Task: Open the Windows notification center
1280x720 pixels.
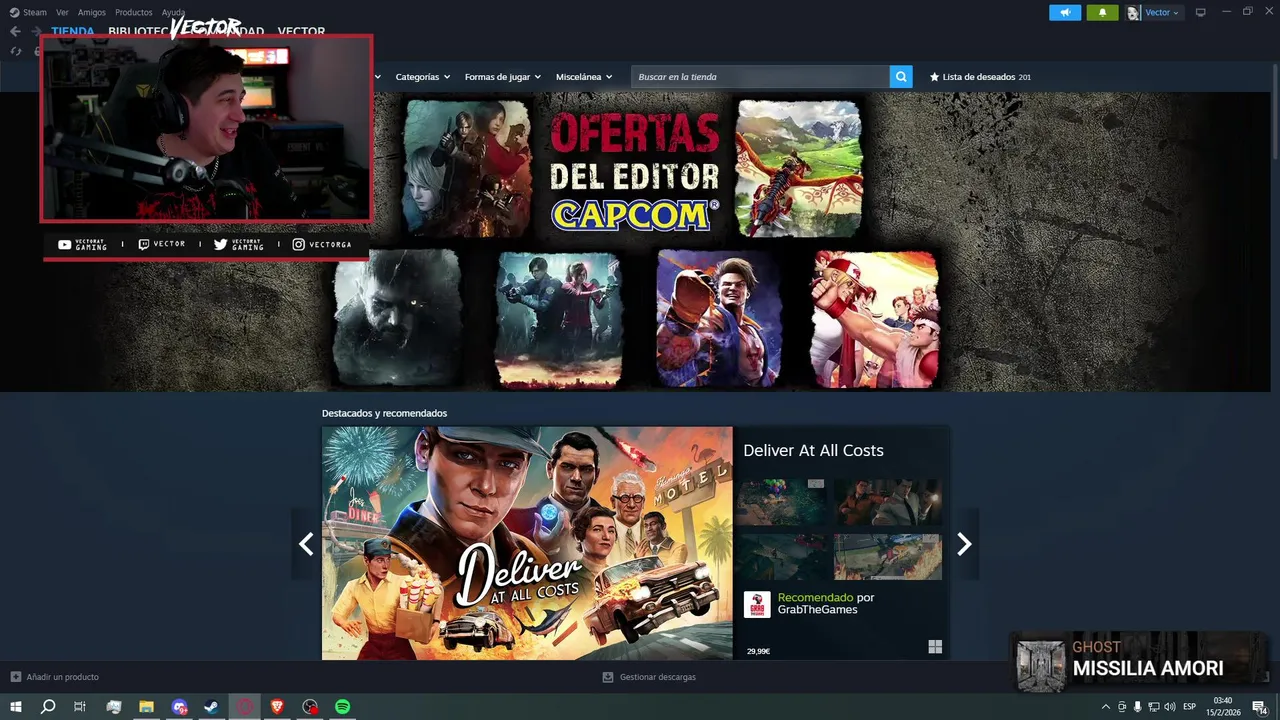Action: pos(1259,707)
